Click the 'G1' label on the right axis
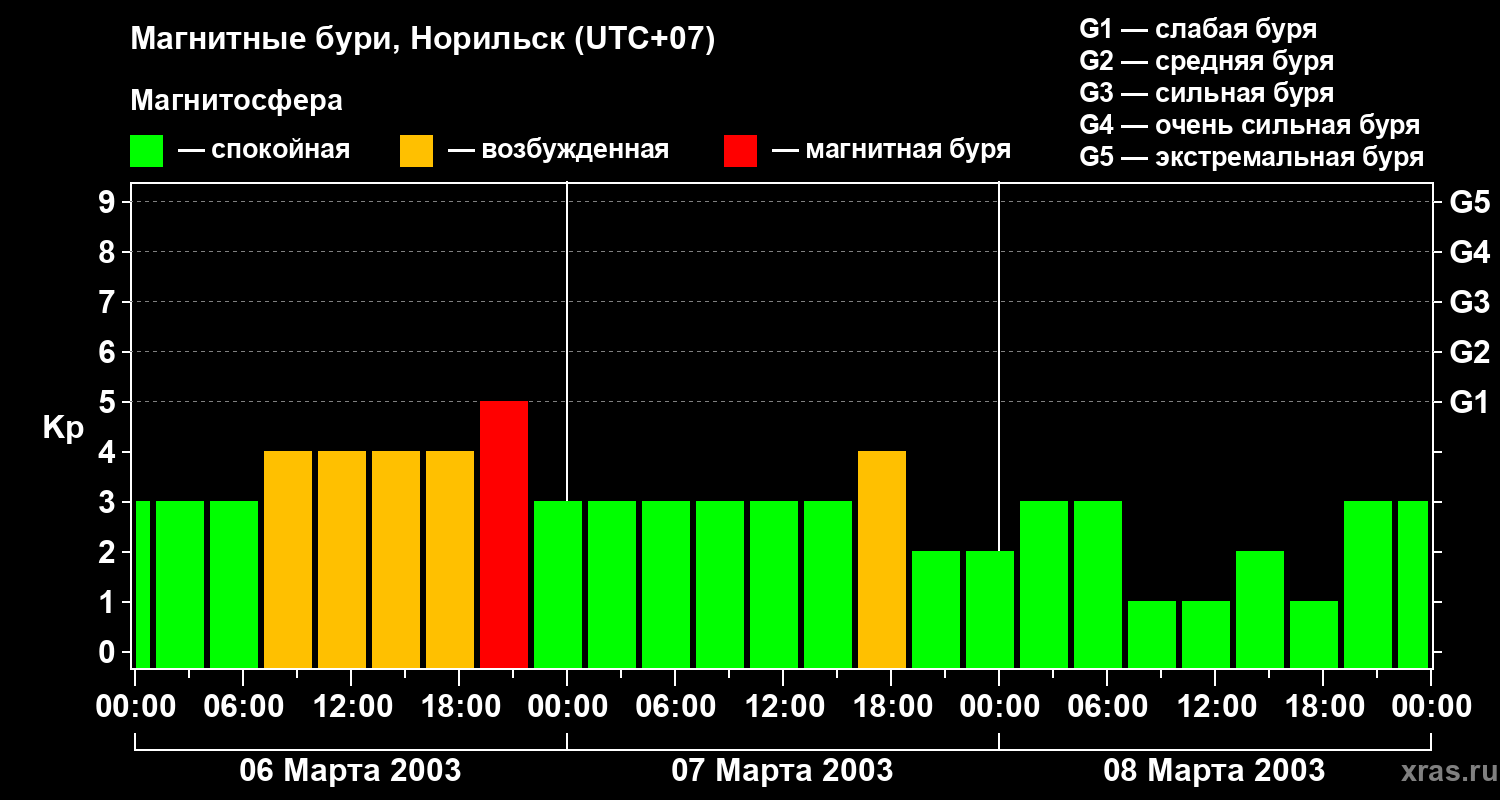Viewport: 1500px width, 800px height. pyautogui.click(x=1469, y=402)
